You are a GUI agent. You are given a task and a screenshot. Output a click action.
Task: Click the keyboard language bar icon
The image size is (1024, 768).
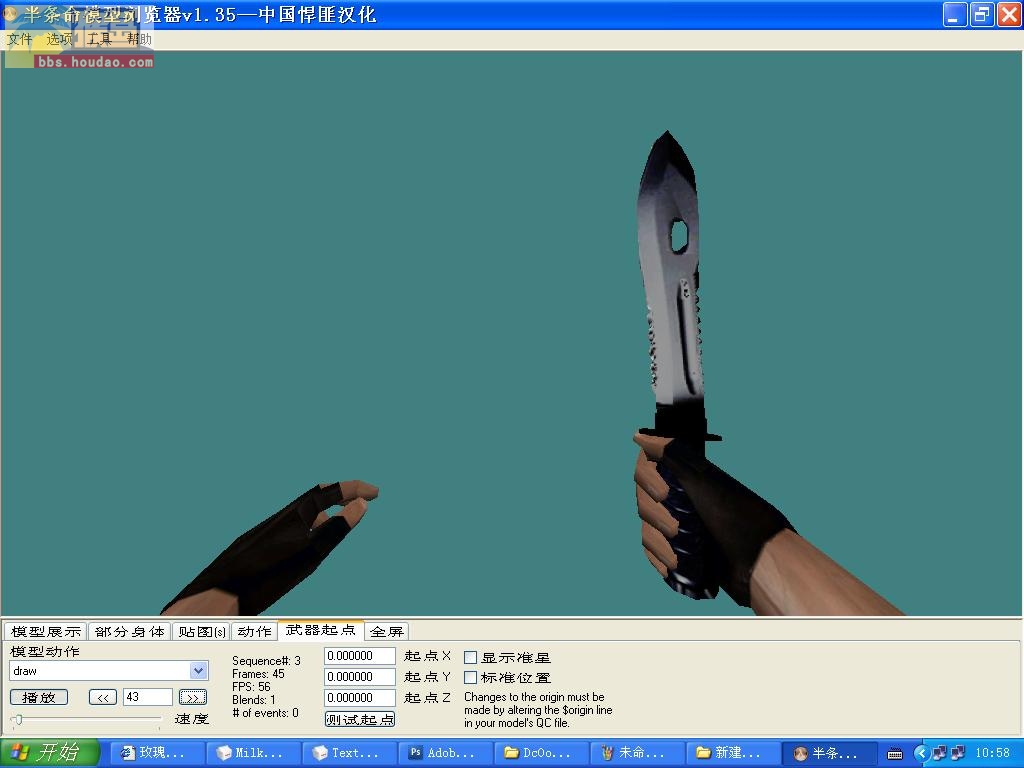(x=895, y=754)
